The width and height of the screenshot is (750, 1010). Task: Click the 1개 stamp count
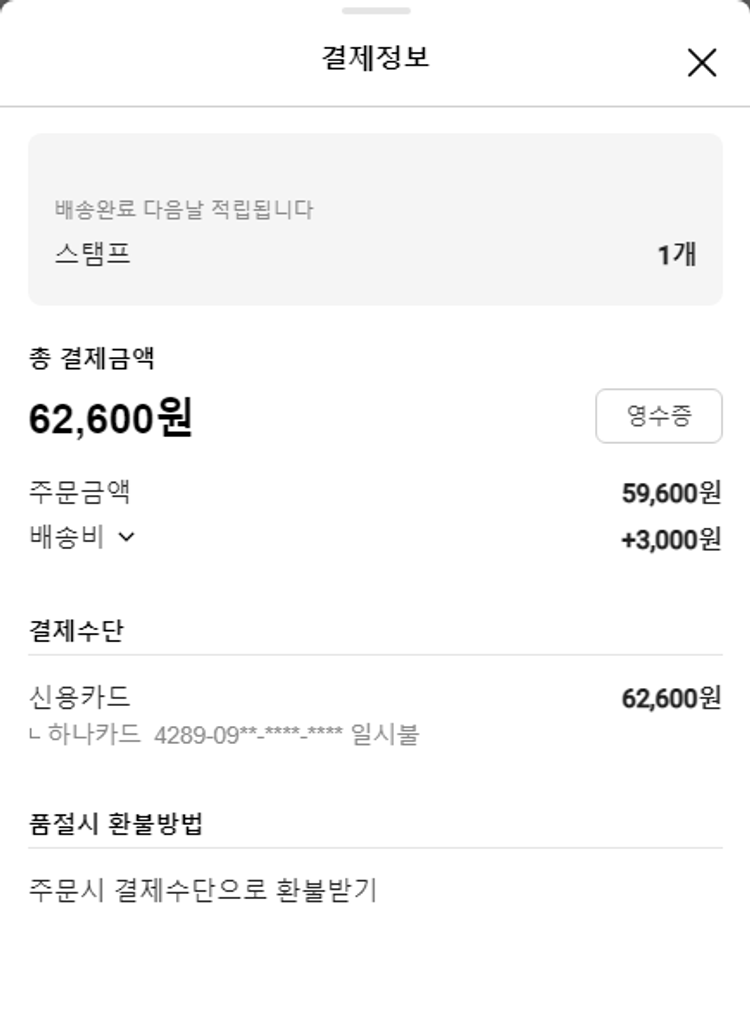pos(676,255)
